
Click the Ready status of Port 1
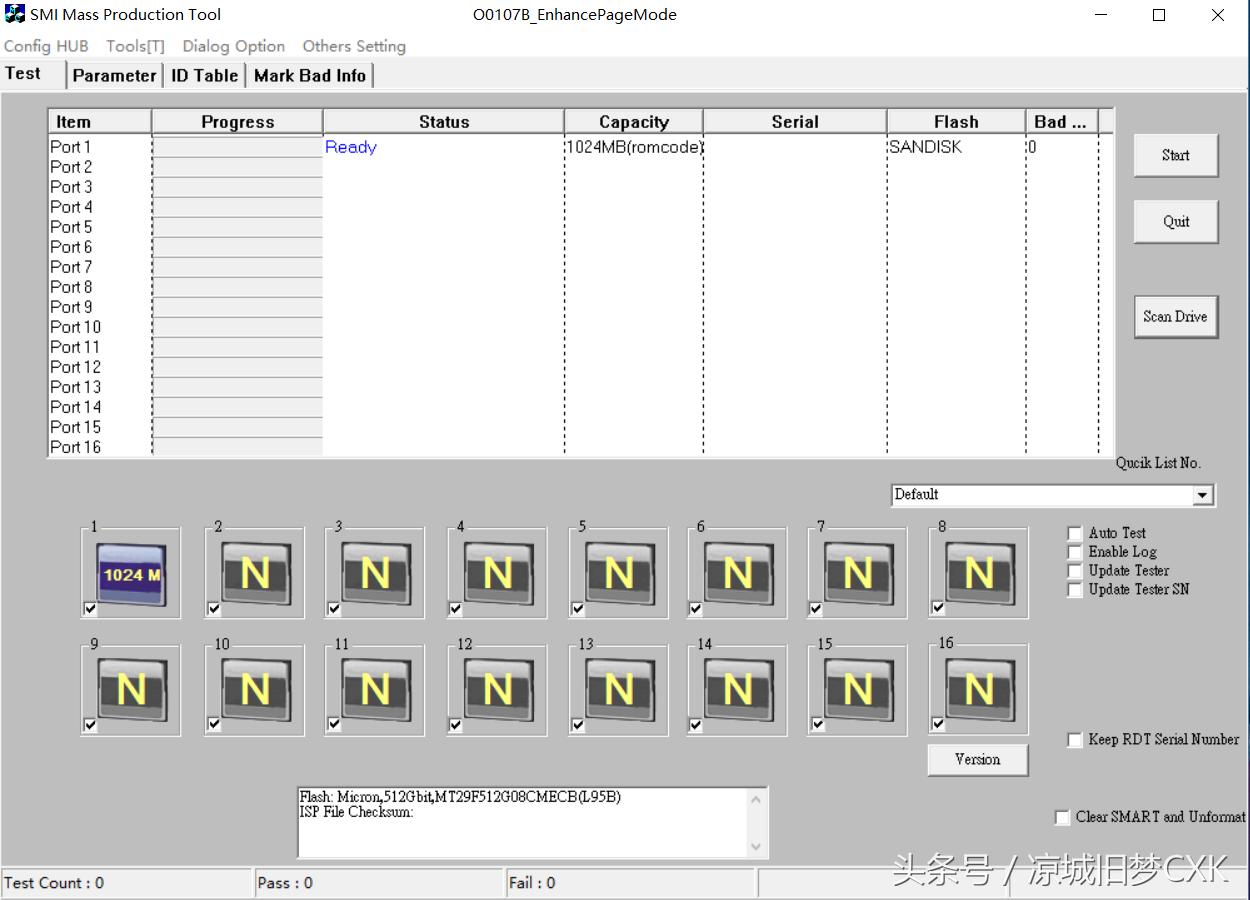point(351,147)
